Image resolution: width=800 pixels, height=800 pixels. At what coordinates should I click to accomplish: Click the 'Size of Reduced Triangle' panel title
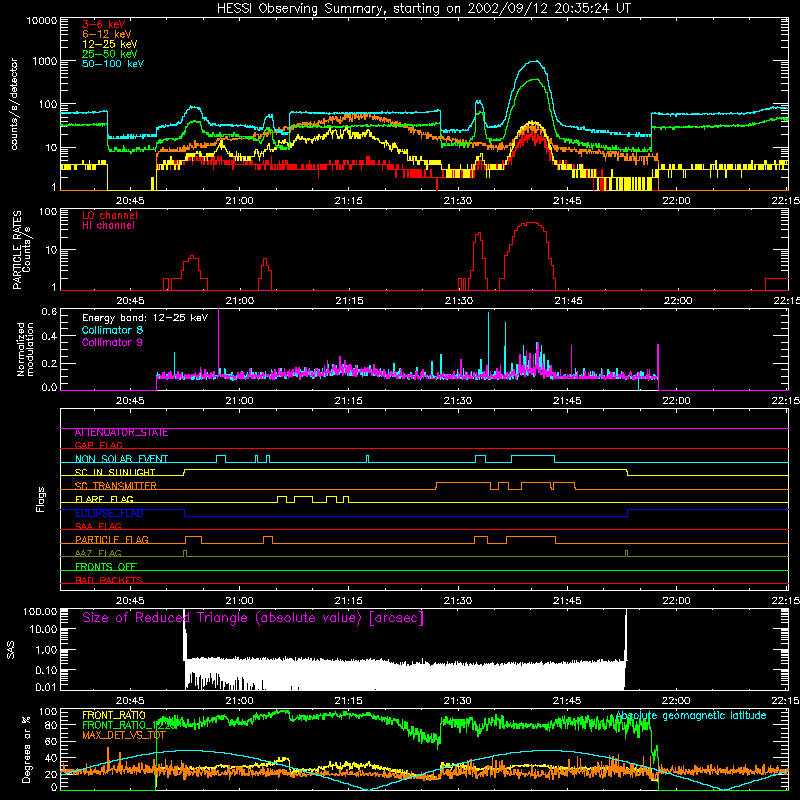click(x=253, y=618)
